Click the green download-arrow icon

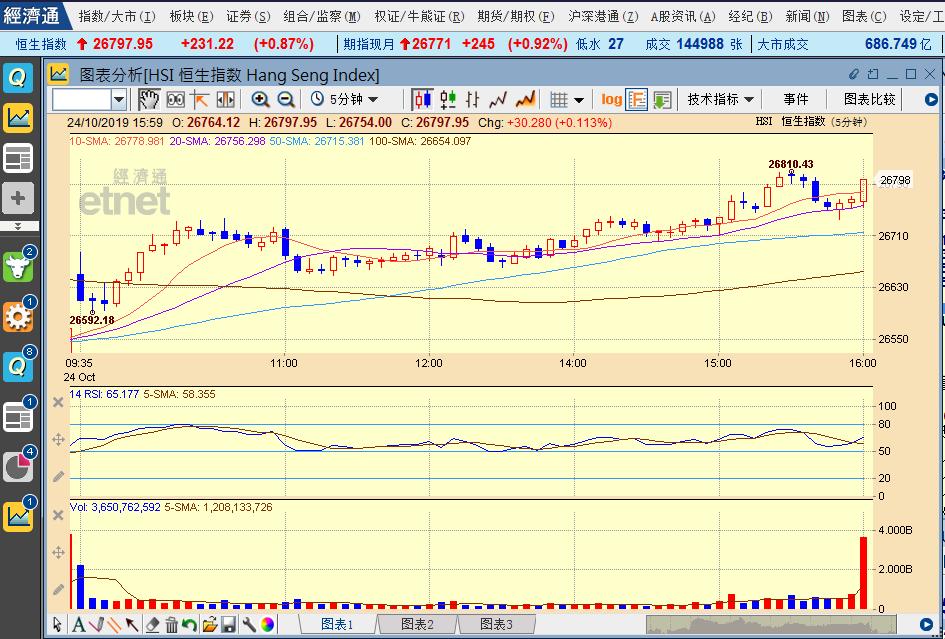[662, 99]
